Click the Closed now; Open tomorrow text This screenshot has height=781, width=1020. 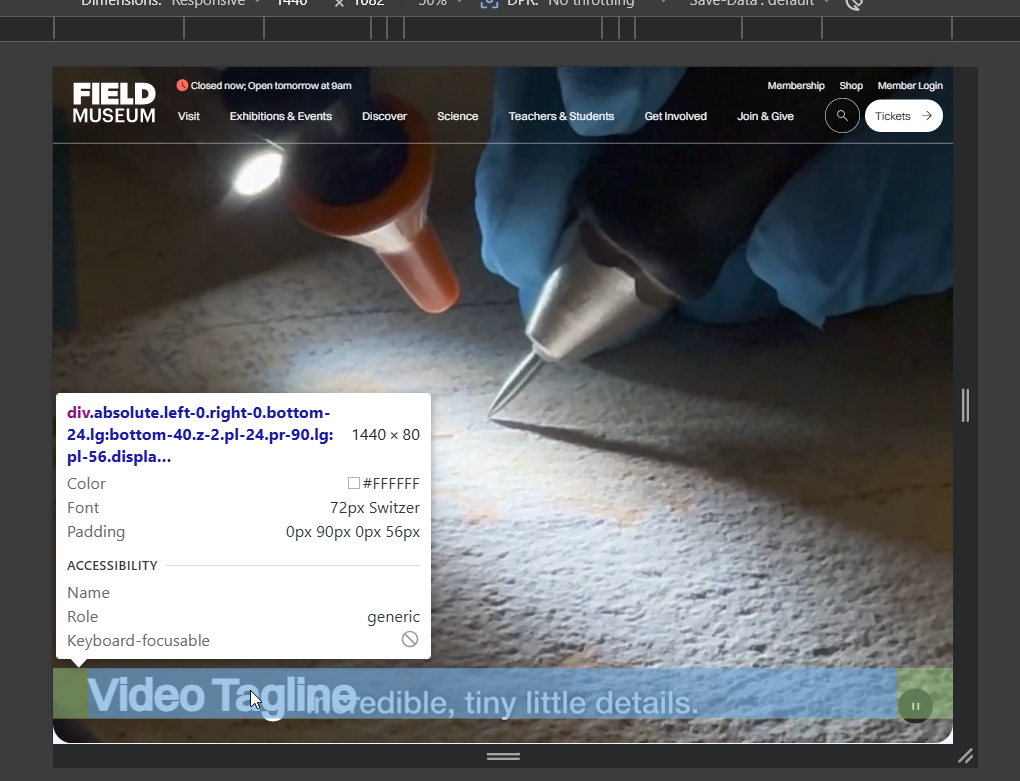(x=271, y=86)
